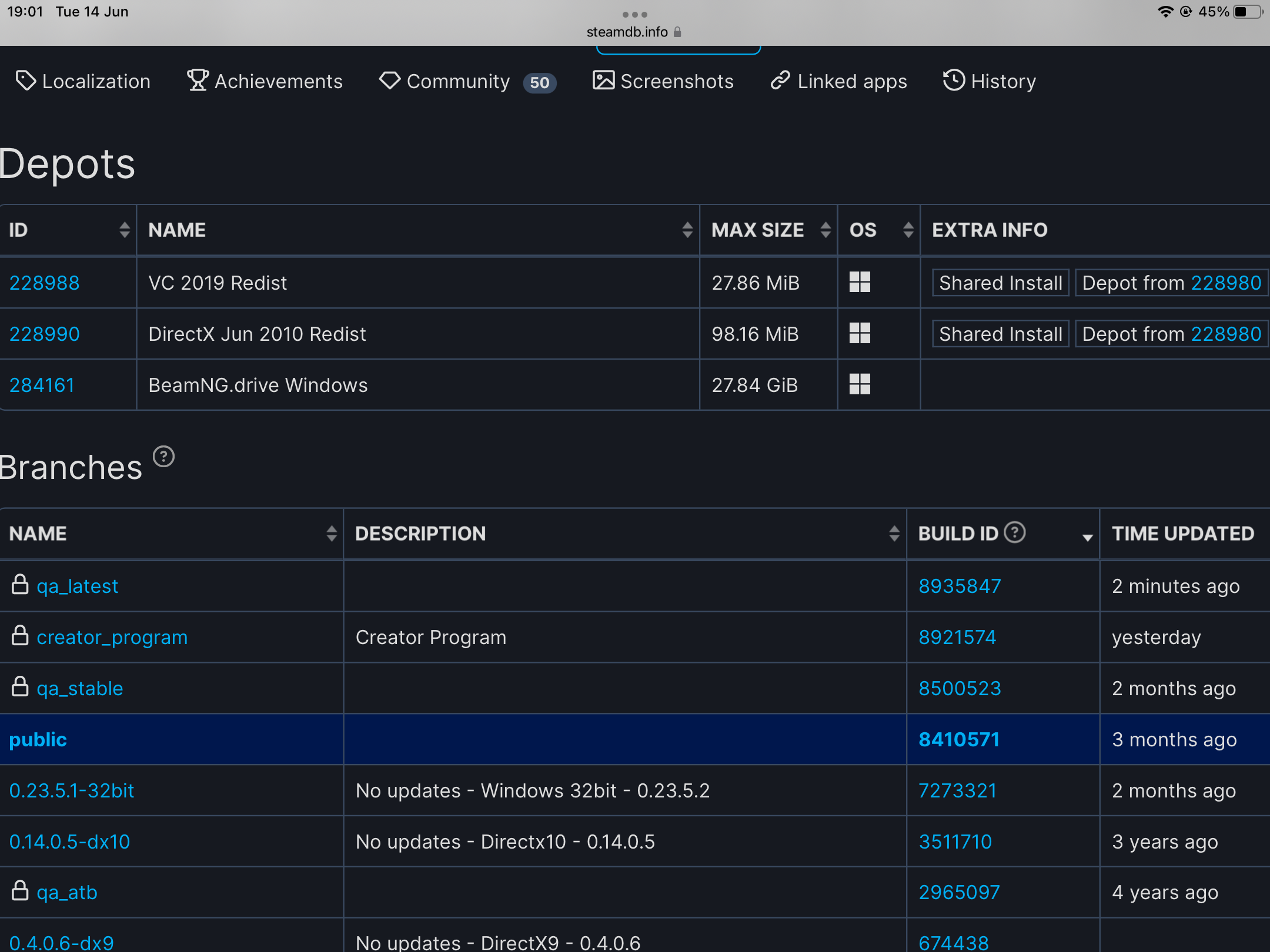1270x952 pixels.
Task: Switch to the History tab
Action: click(x=990, y=81)
